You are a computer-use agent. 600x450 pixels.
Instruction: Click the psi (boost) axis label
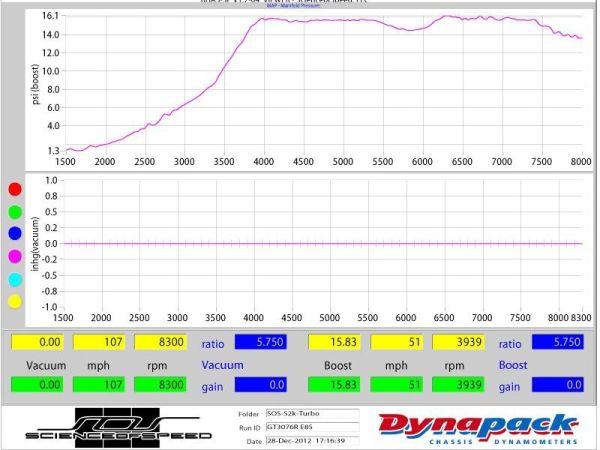point(35,84)
